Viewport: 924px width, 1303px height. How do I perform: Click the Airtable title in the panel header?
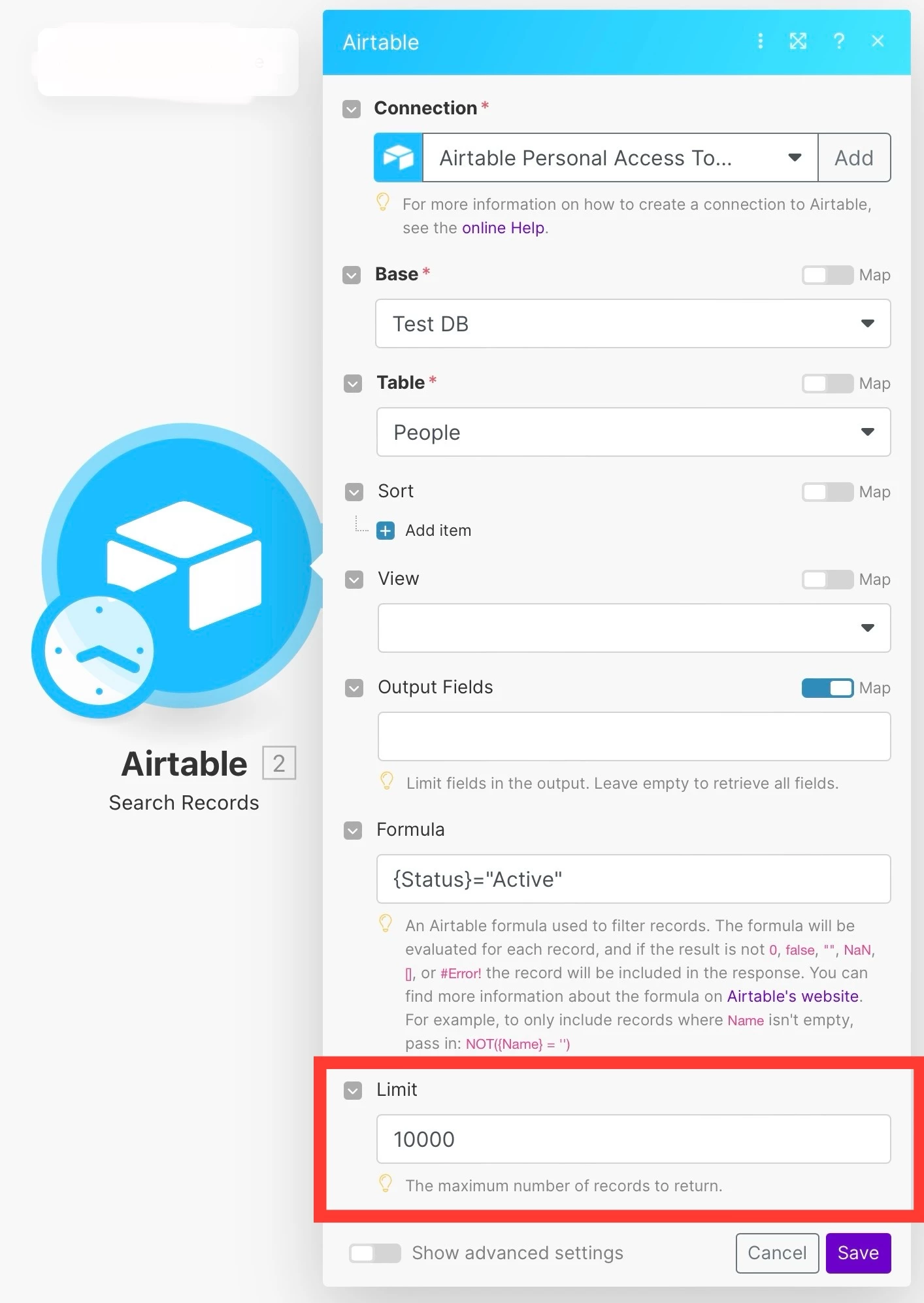pyautogui.click(x=381, y=42)
